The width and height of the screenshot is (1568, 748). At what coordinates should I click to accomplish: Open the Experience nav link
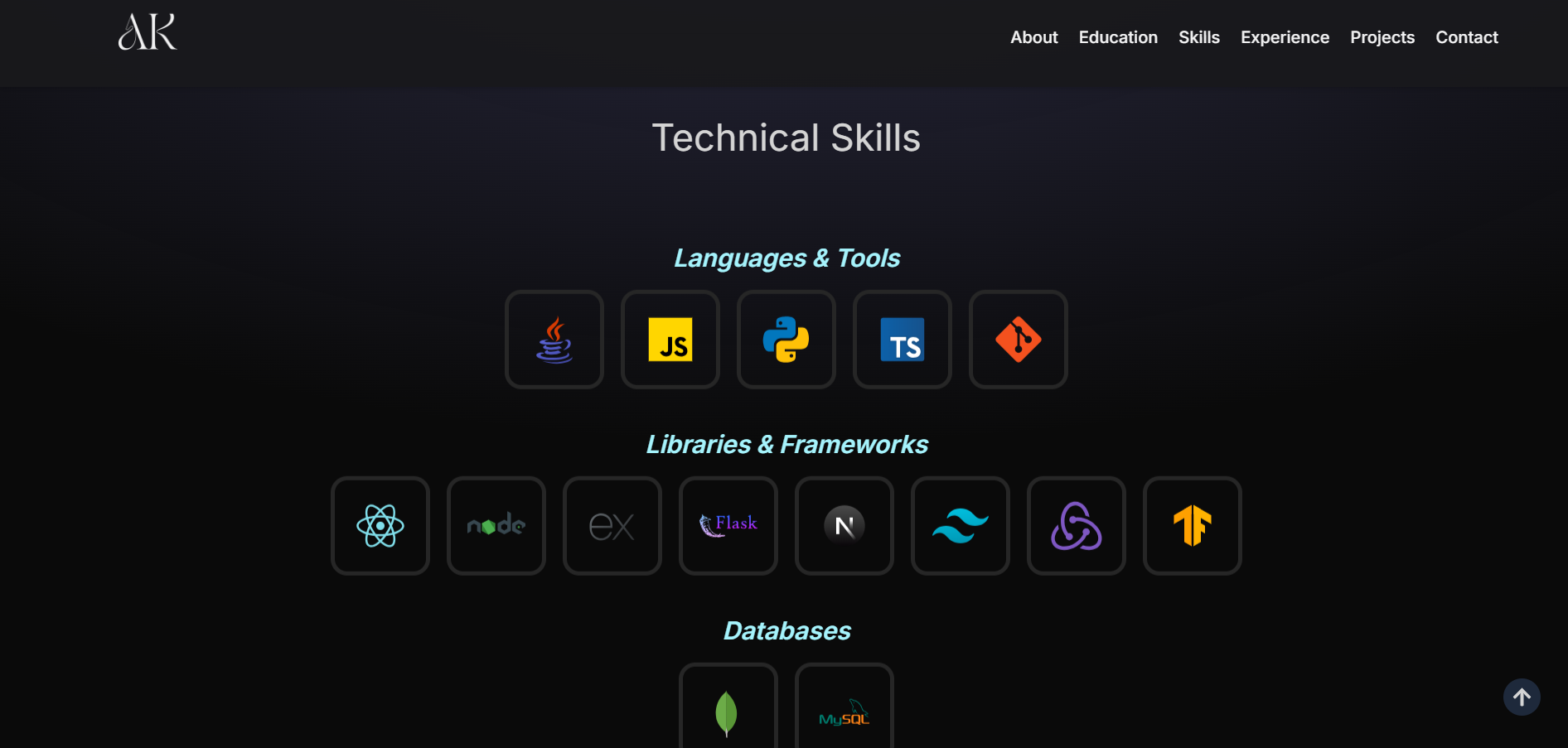(x=1285, y=37)
